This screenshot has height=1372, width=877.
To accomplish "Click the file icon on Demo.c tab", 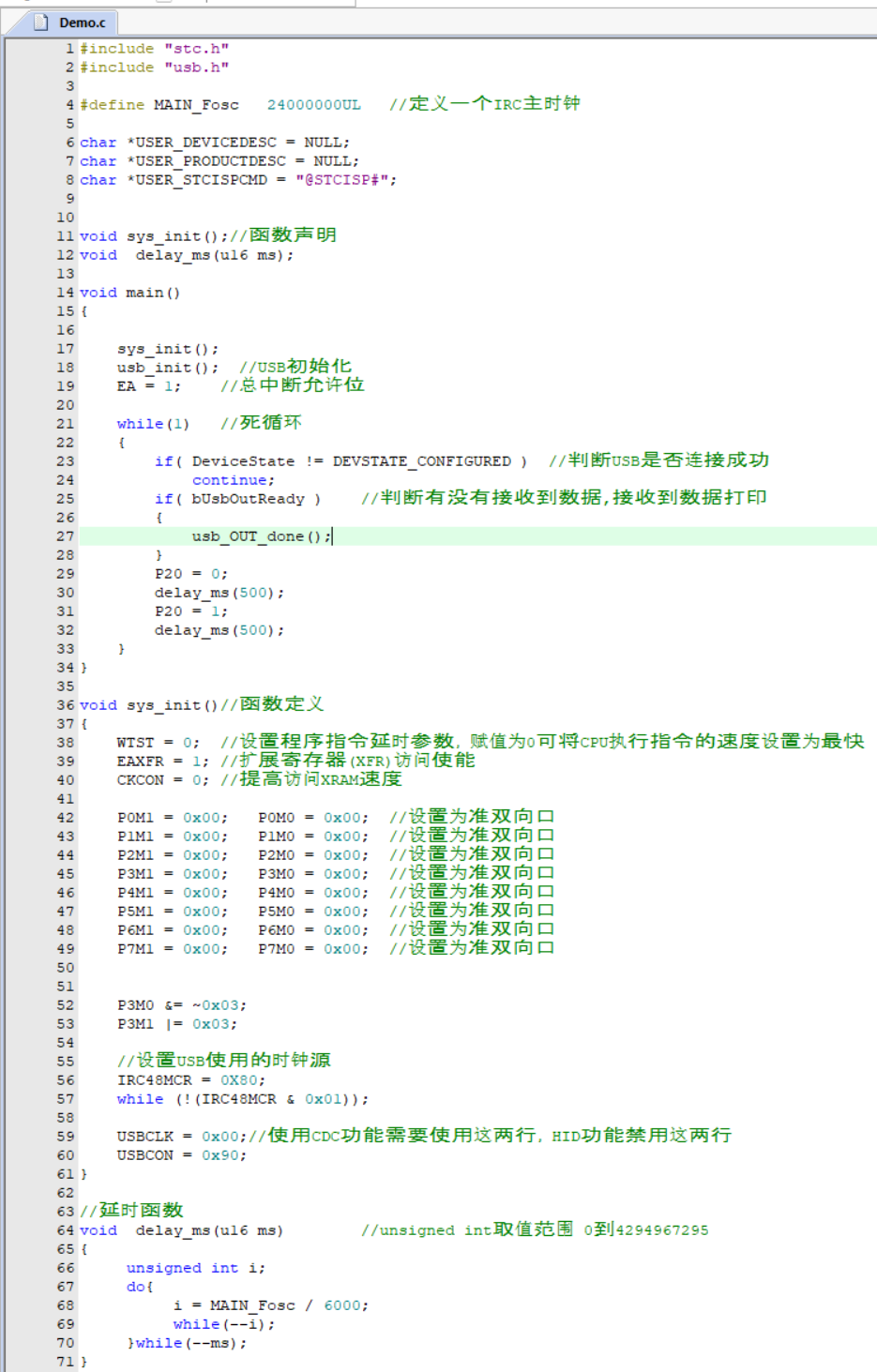I will [40, 23].
